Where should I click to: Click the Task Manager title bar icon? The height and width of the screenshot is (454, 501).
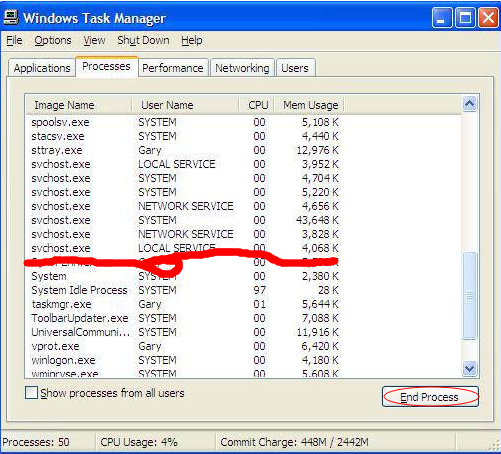11,17
